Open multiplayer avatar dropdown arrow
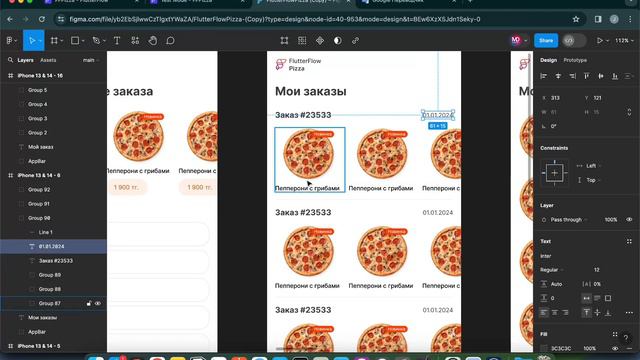Screen dimensions: 640x360 tap(526, 40)
